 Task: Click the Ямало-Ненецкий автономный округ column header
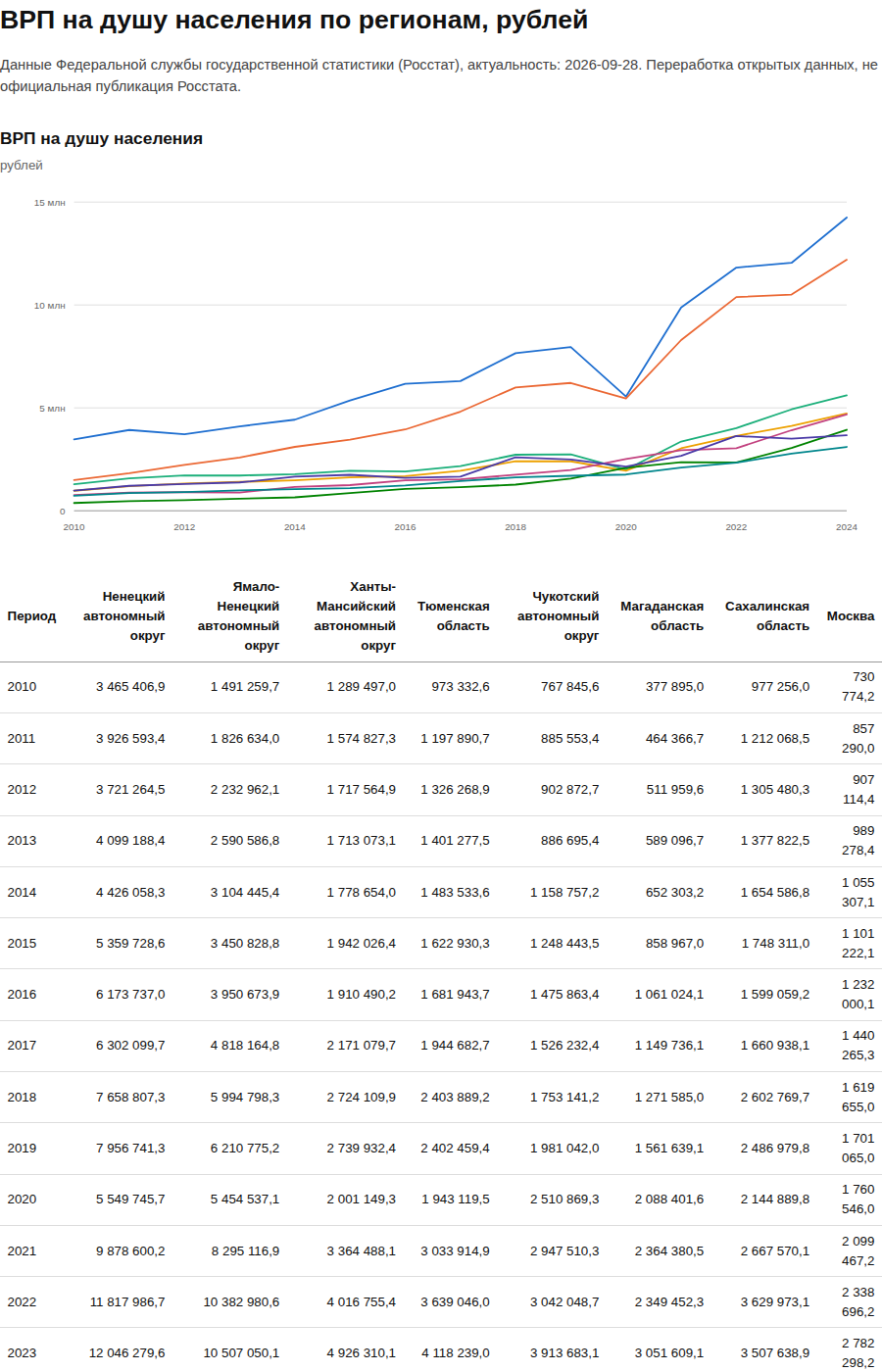[x=238, y=616]
